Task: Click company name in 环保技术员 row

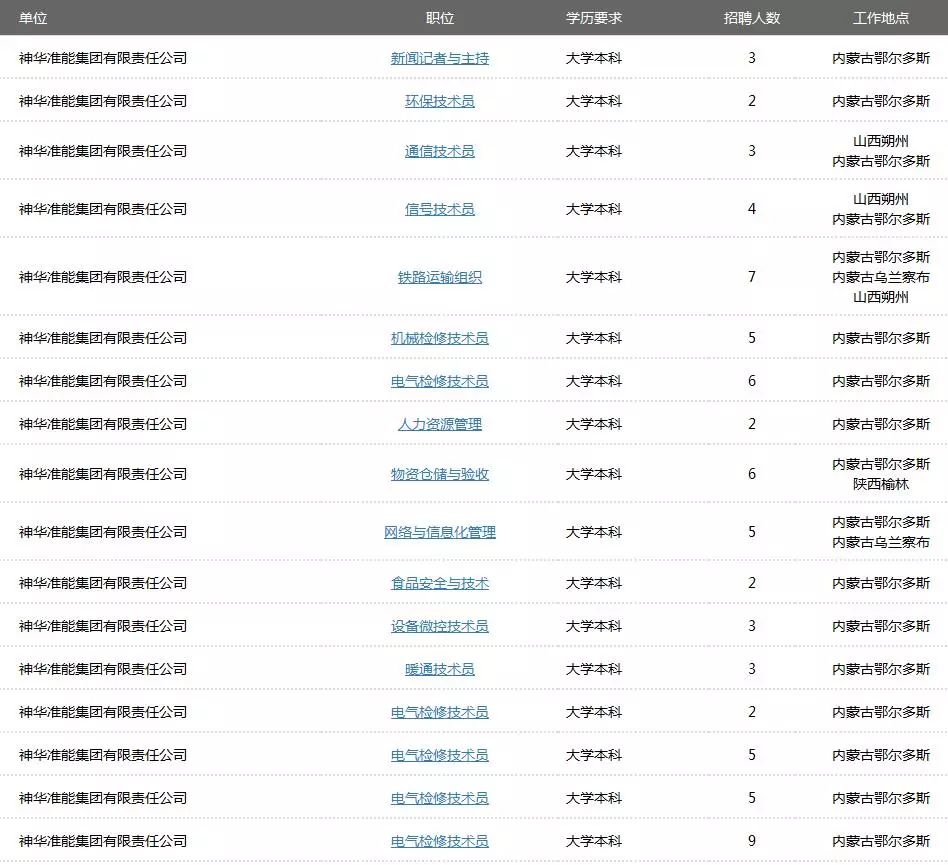Action: coord(103,101)
